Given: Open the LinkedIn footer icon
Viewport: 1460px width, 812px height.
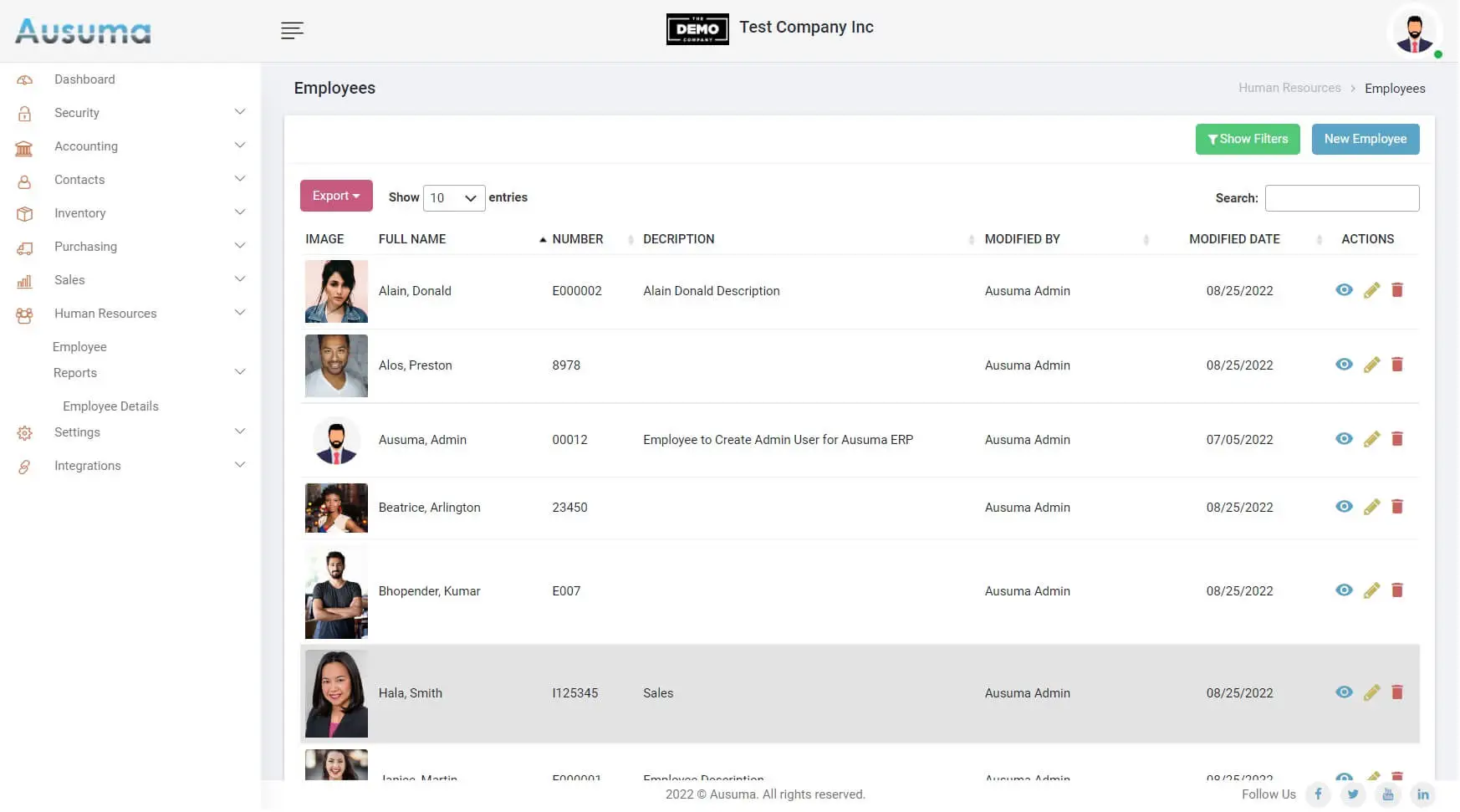Looking at the screenshot, I should (x=1422, y=794).
